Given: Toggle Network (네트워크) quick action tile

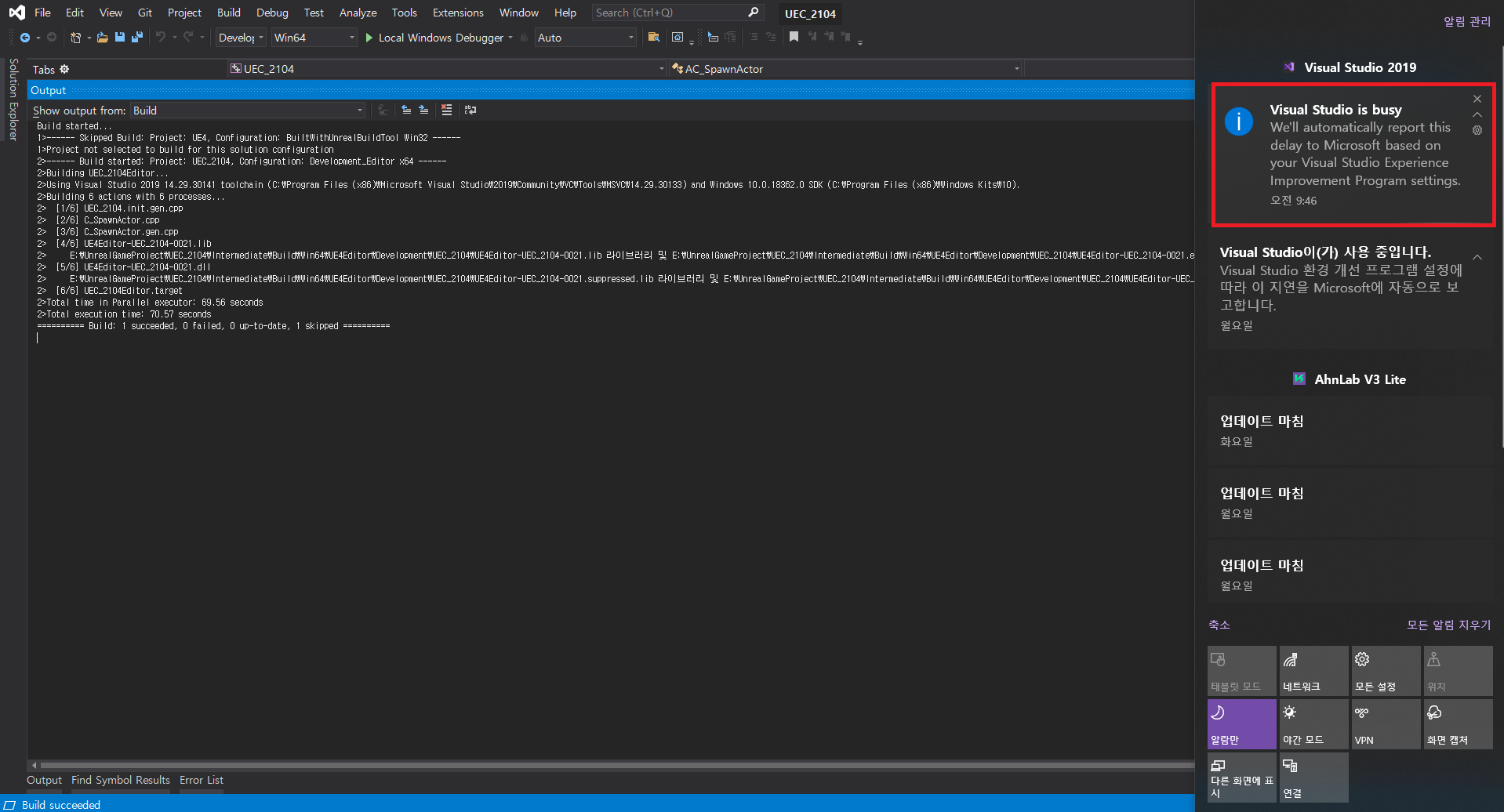Looking at the screenshot, I should pos(1313,671).
